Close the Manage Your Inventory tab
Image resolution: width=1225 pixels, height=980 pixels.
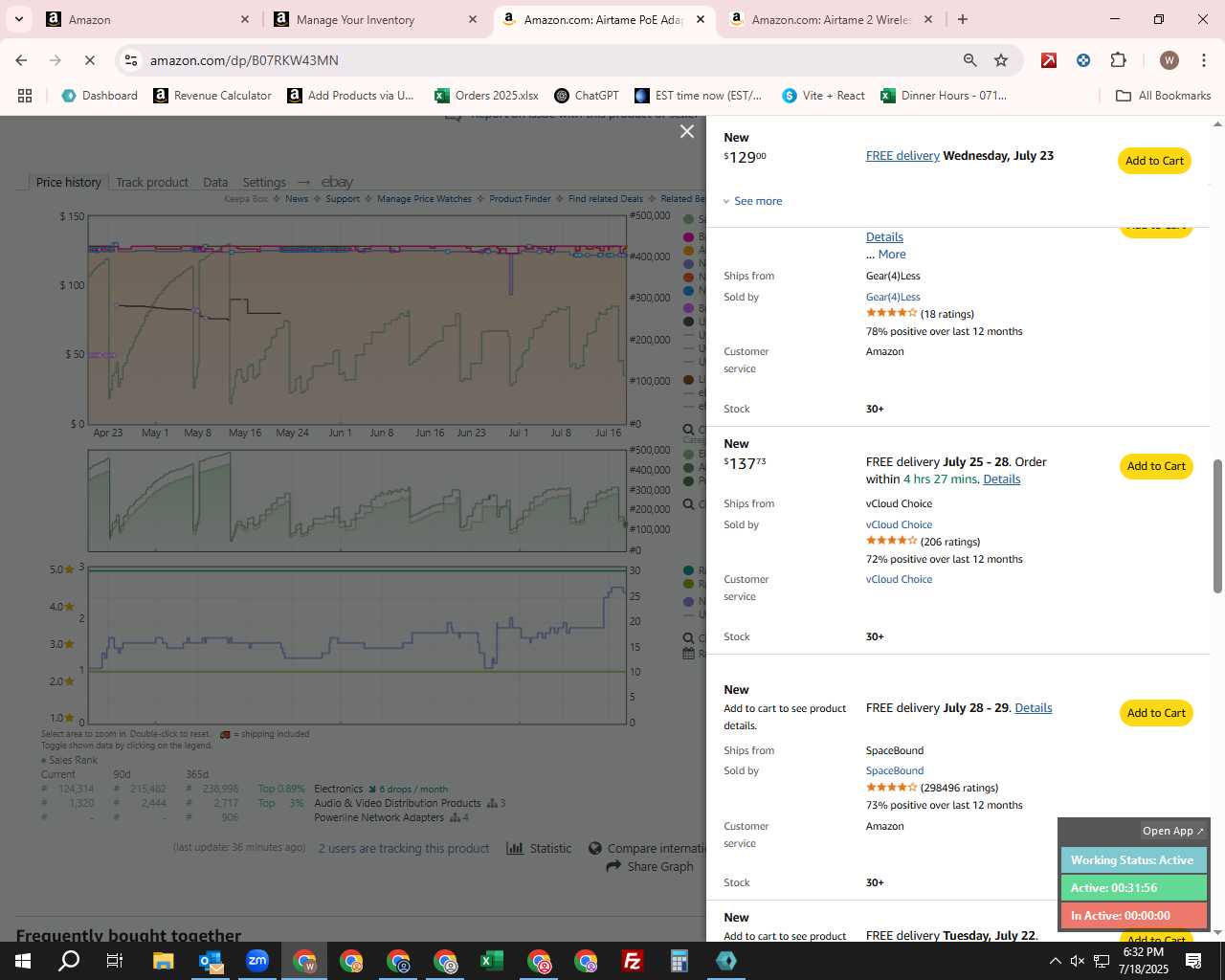point(472,19)
